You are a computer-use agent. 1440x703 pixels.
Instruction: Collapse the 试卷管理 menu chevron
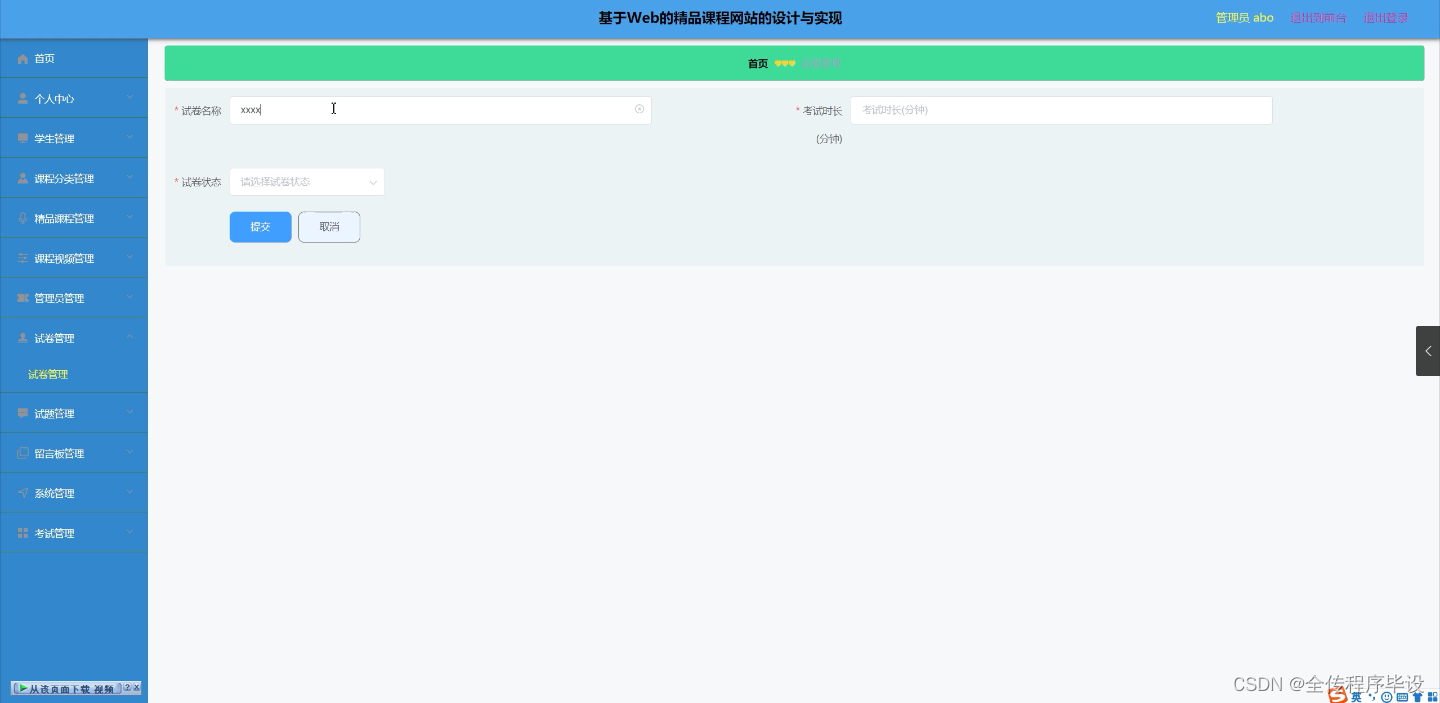click(130, 338)
